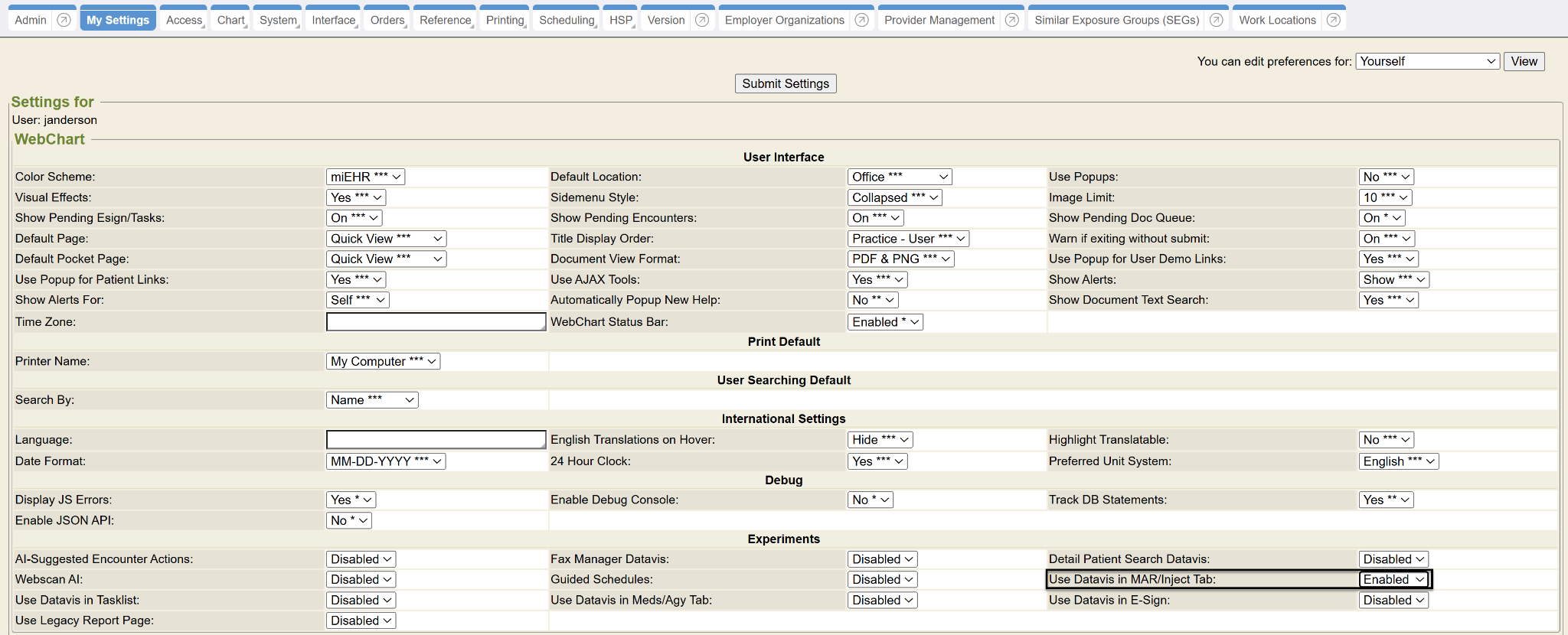1568x635 pixels.
Task: Open the edit preferences for Yourself dropdown
Action: coord(1427,61)
